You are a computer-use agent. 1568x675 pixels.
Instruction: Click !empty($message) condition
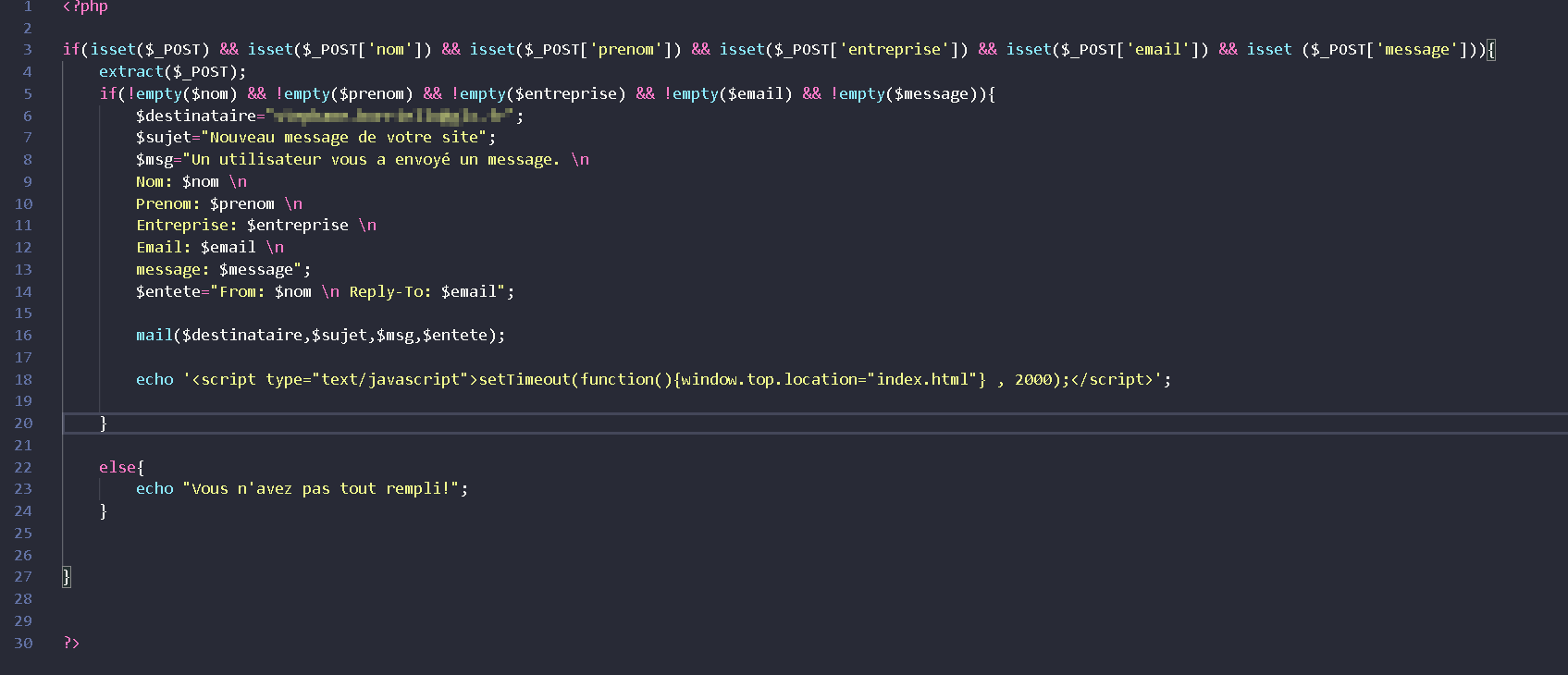904,94
